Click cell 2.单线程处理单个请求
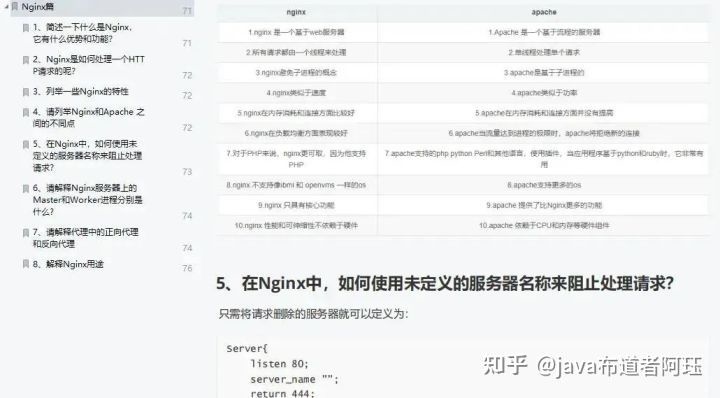 pos(544,52)
